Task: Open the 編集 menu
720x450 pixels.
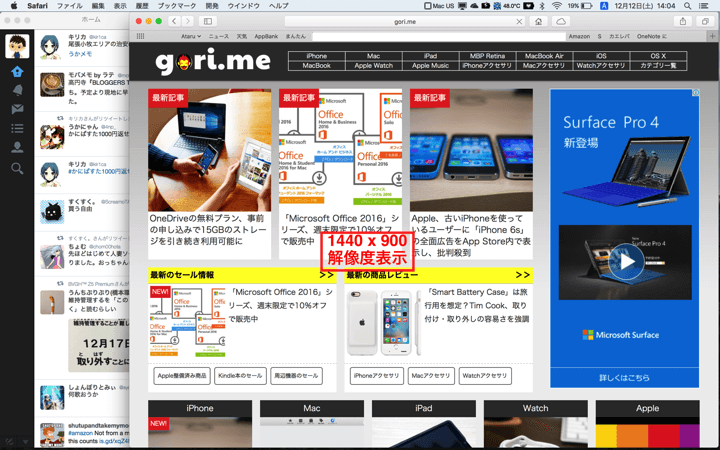Action: pos(98,6)
